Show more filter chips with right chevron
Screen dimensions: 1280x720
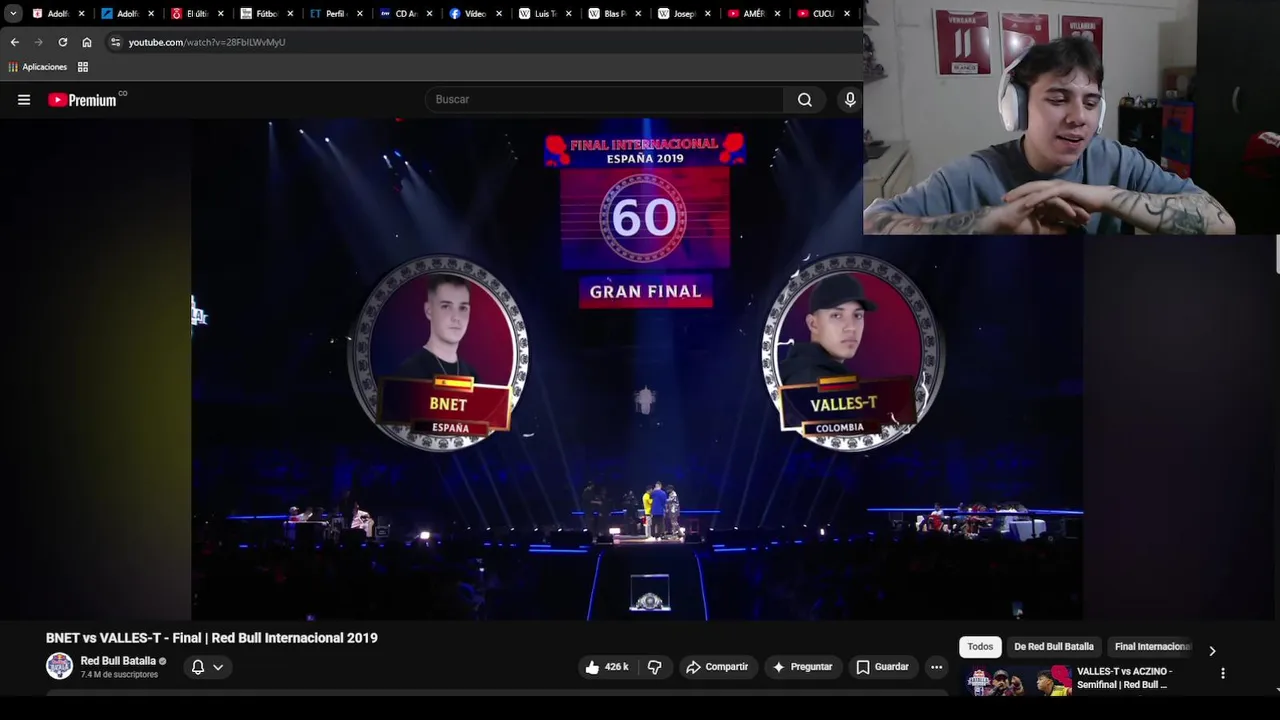point(1212,651)
